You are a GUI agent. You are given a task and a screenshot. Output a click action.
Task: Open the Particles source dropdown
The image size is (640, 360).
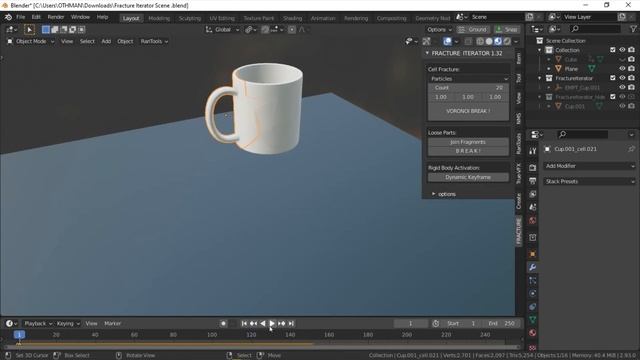[468, 79]
